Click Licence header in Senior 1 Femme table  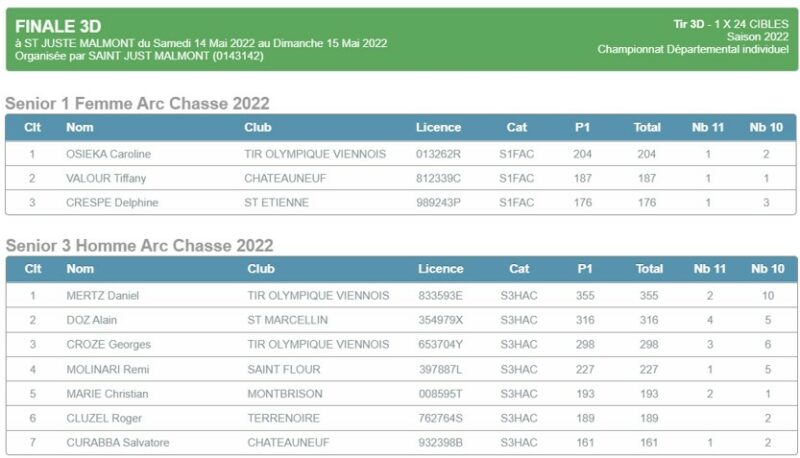pos(438,127)
